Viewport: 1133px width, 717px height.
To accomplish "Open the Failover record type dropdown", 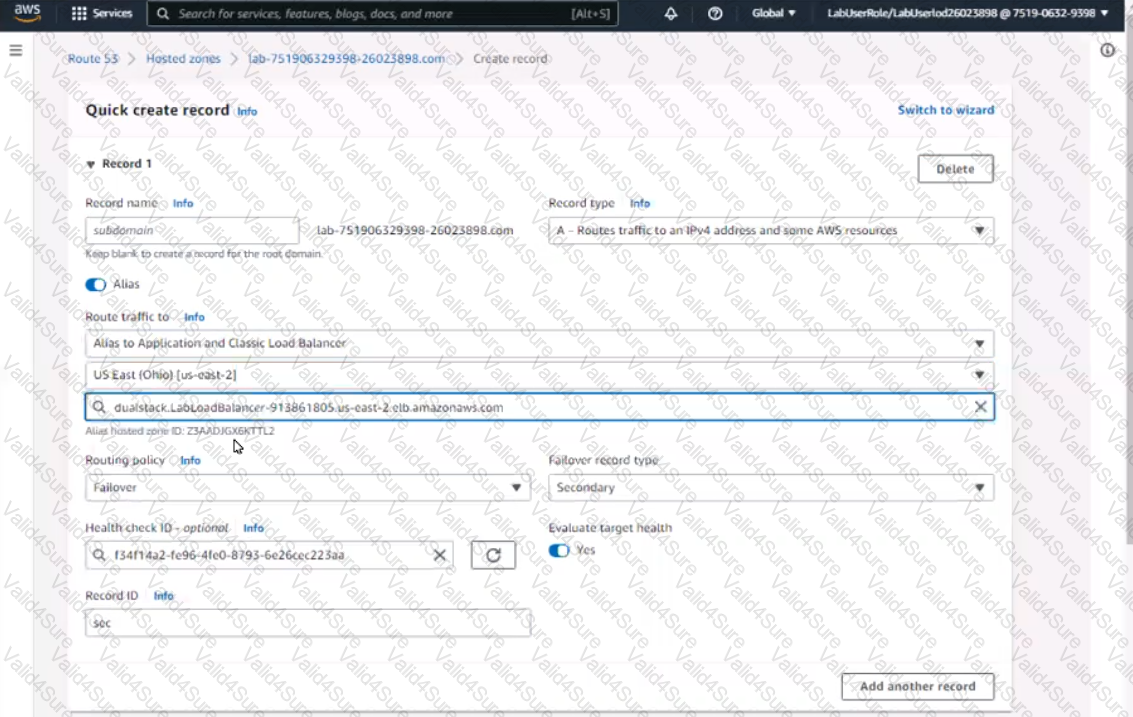I will click(770, 488).
